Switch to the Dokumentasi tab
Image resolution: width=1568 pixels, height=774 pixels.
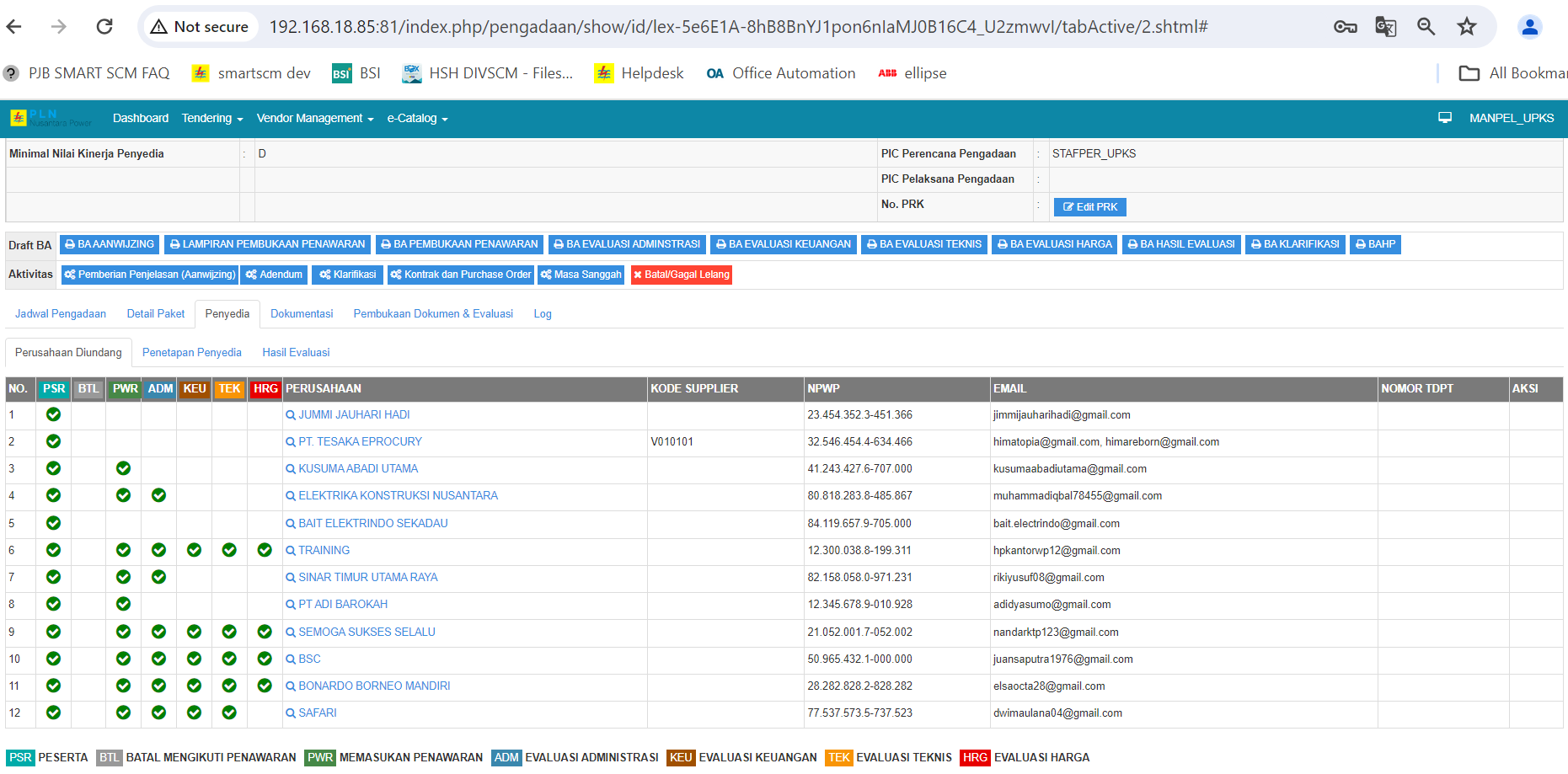302,313
